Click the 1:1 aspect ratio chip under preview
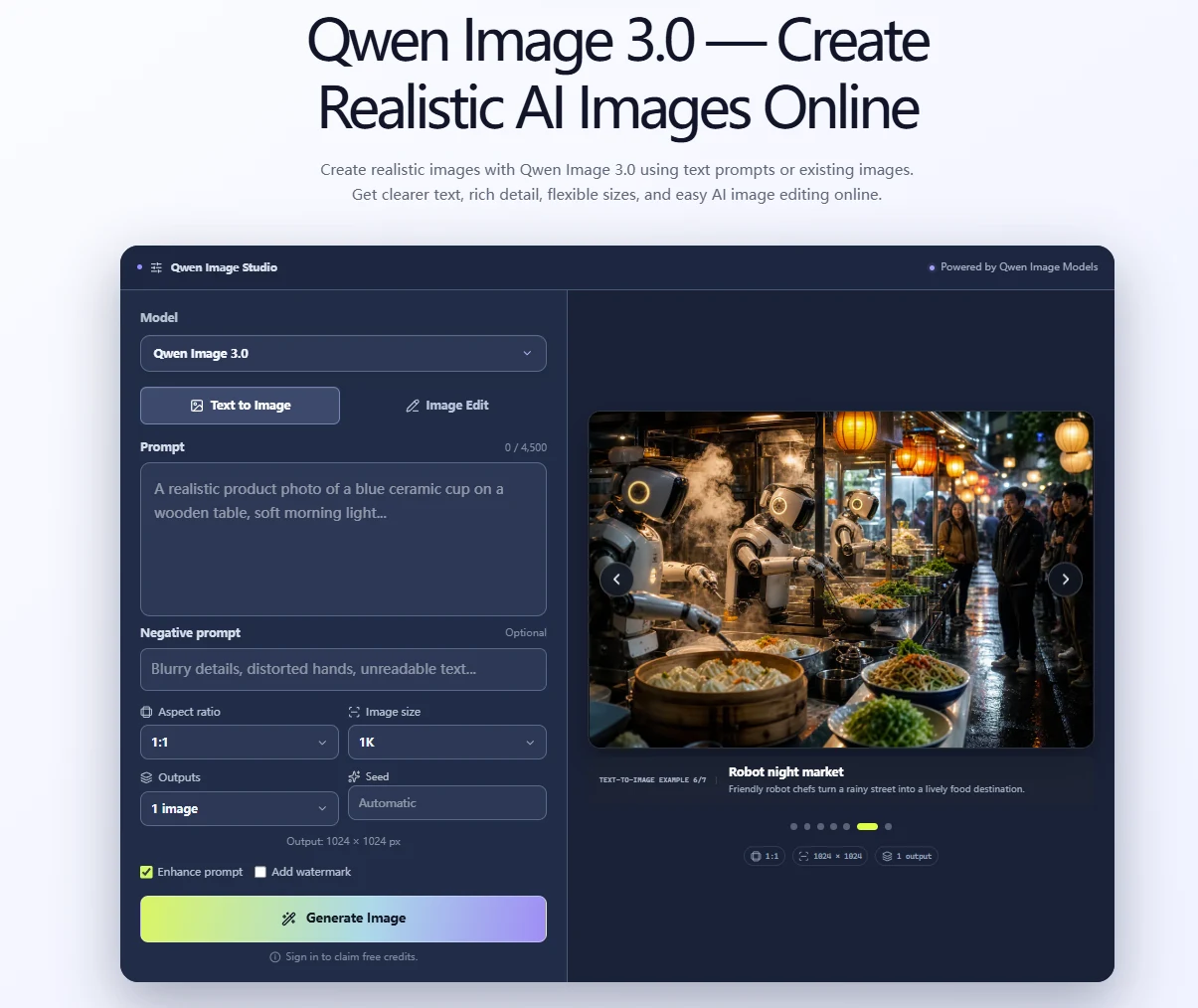1198x1008 pixels. click(765, 856)
